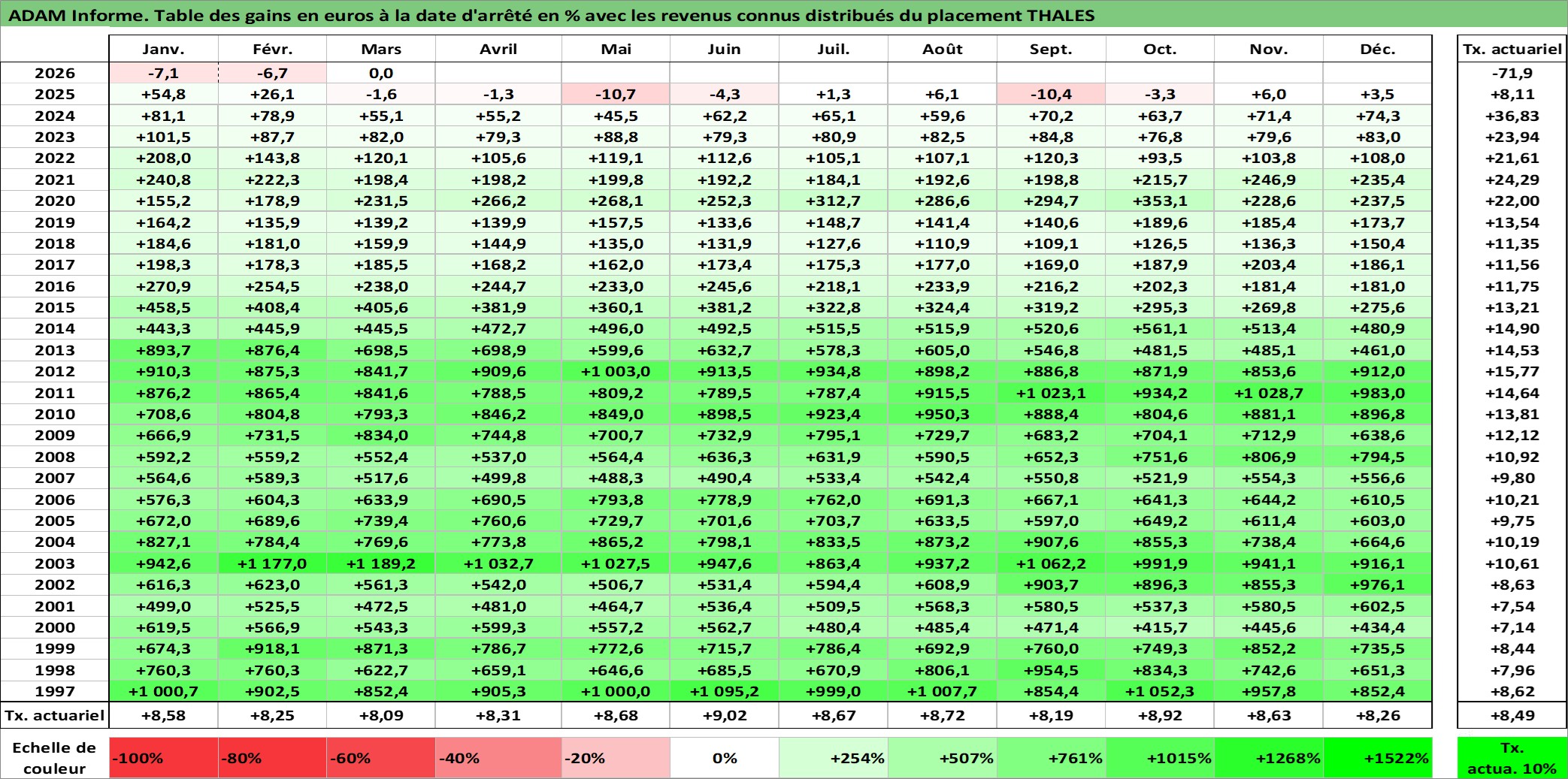
Task: Click the +976,1 cell in row 2002
Action: 1378,584
